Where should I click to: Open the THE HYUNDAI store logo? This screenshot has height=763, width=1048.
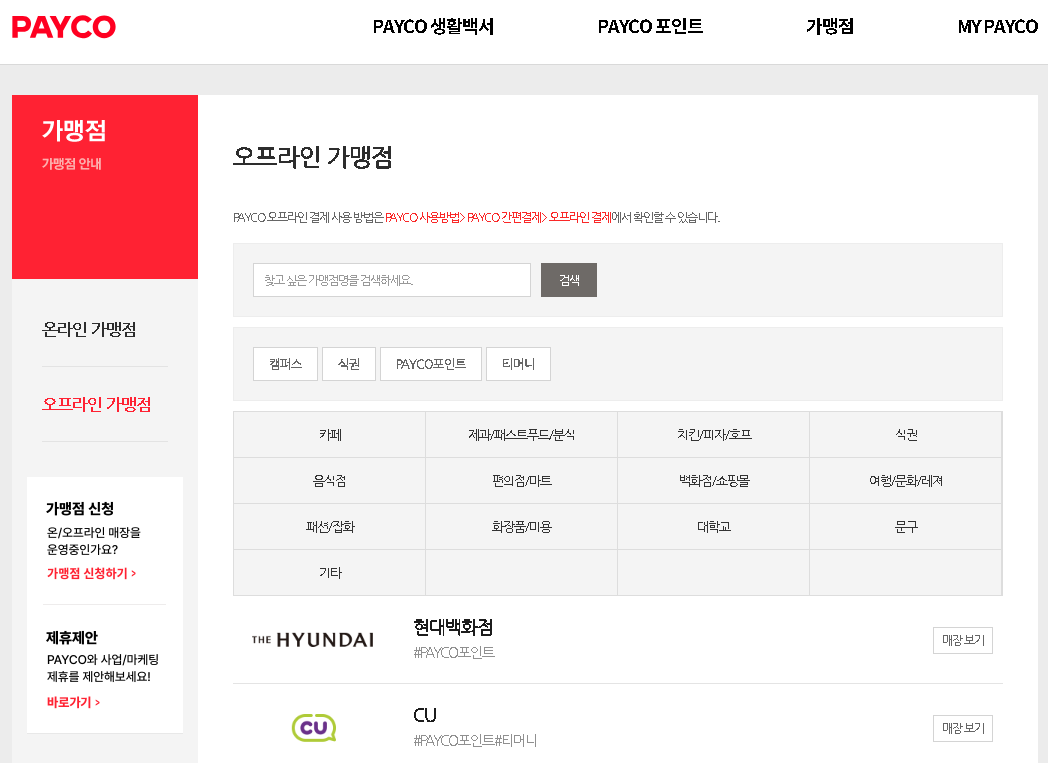pos(313,640)
